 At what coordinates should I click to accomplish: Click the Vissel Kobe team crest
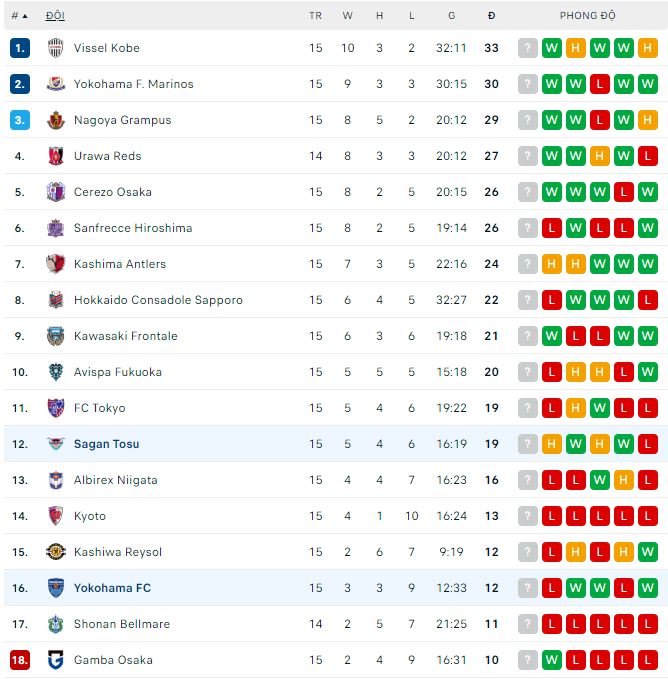pos(56,48)
